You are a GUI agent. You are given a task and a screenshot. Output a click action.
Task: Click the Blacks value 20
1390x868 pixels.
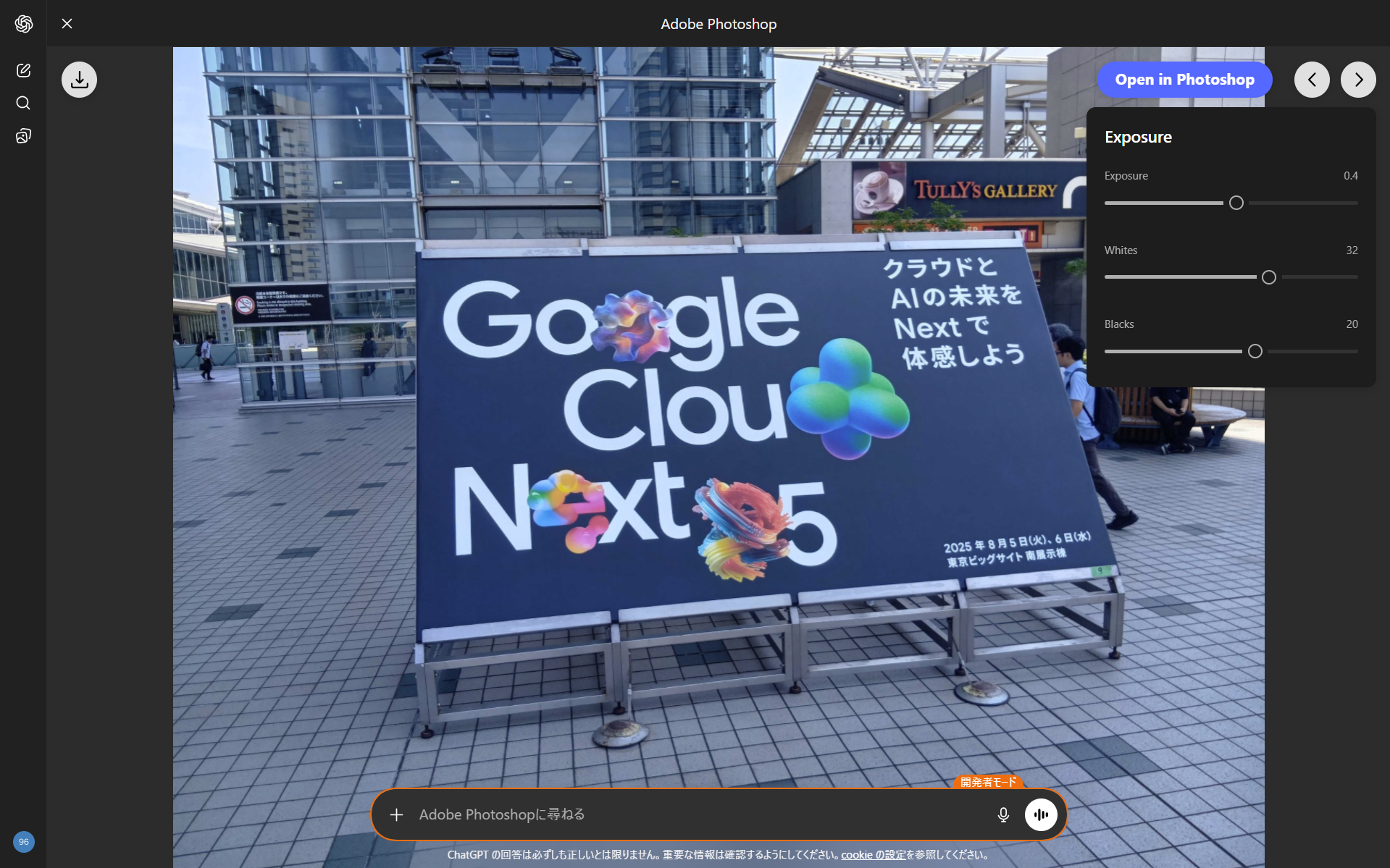pos(1352,324)
